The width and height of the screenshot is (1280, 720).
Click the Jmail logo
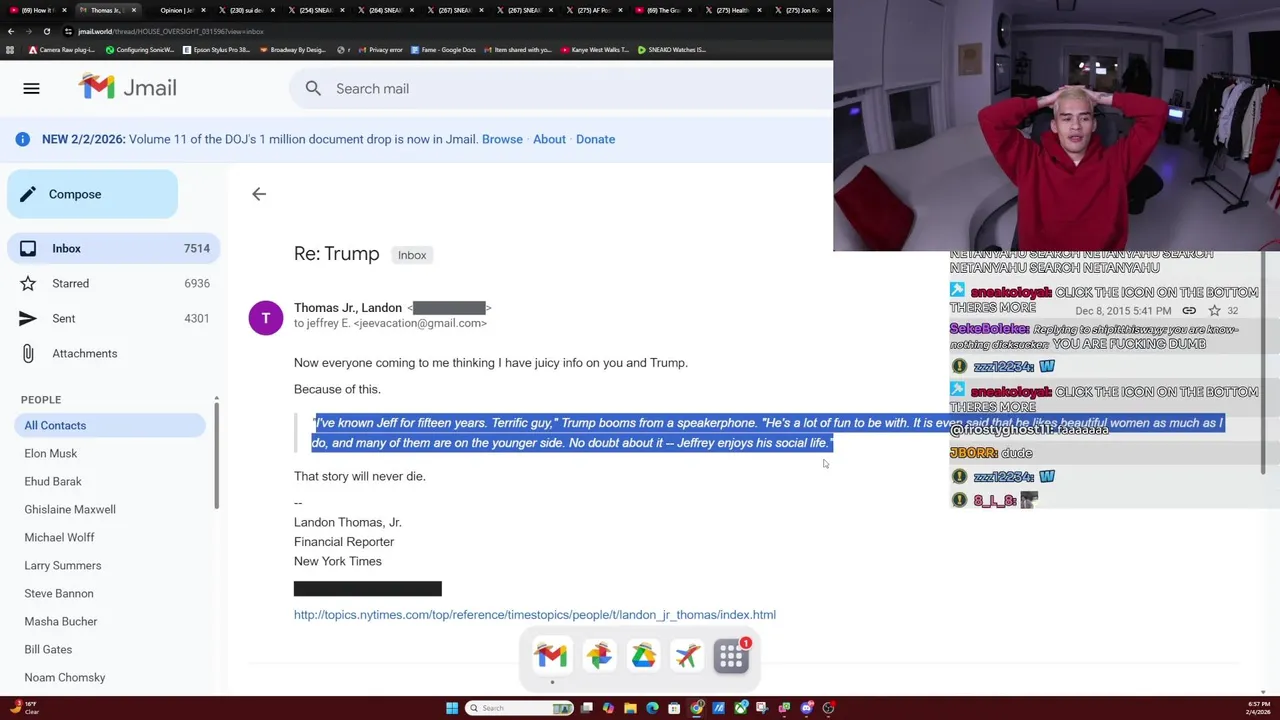click(128, 88)
